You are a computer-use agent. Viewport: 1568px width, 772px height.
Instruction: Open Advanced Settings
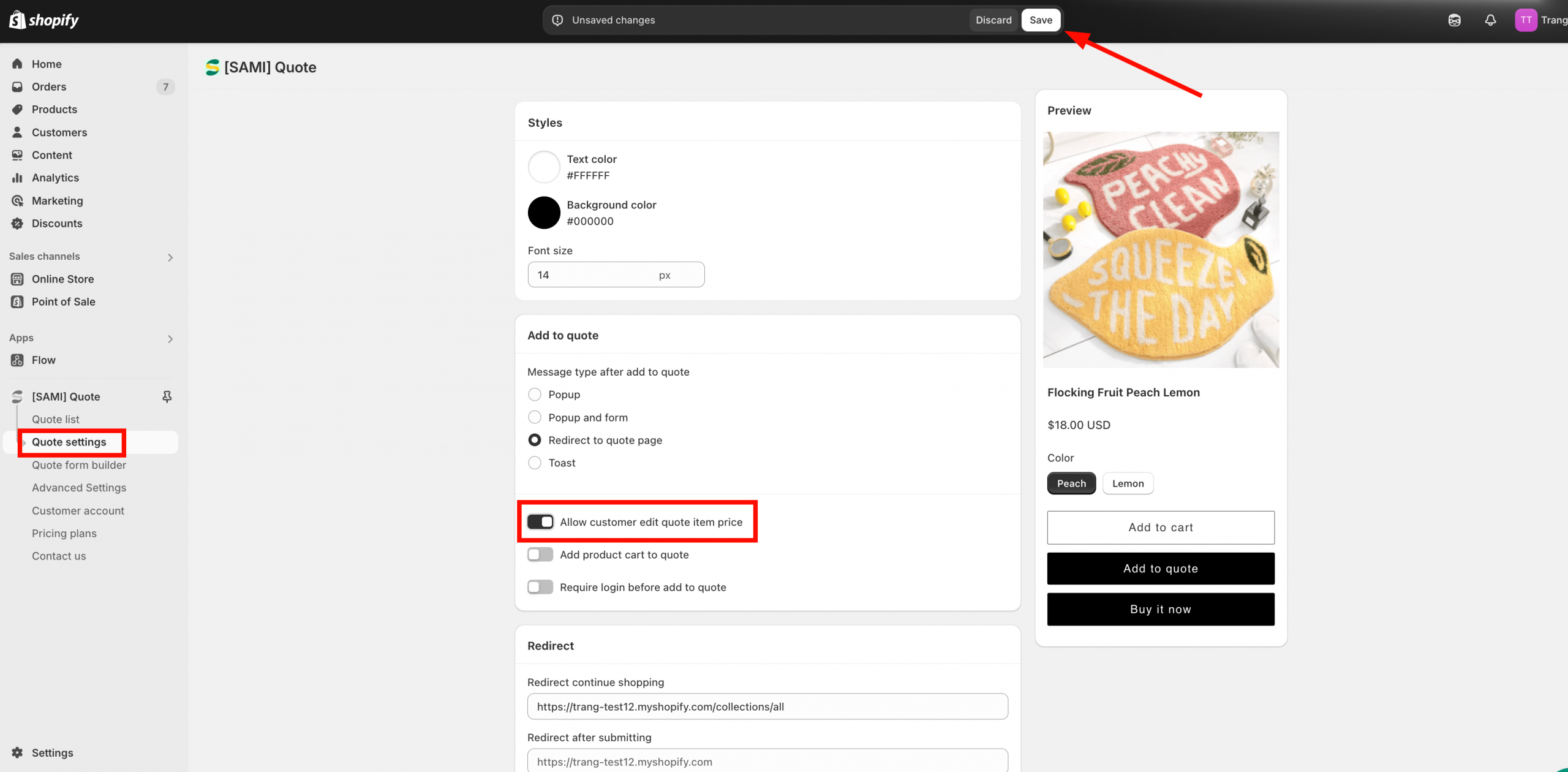pyautogui.click(x=79, y=488)
